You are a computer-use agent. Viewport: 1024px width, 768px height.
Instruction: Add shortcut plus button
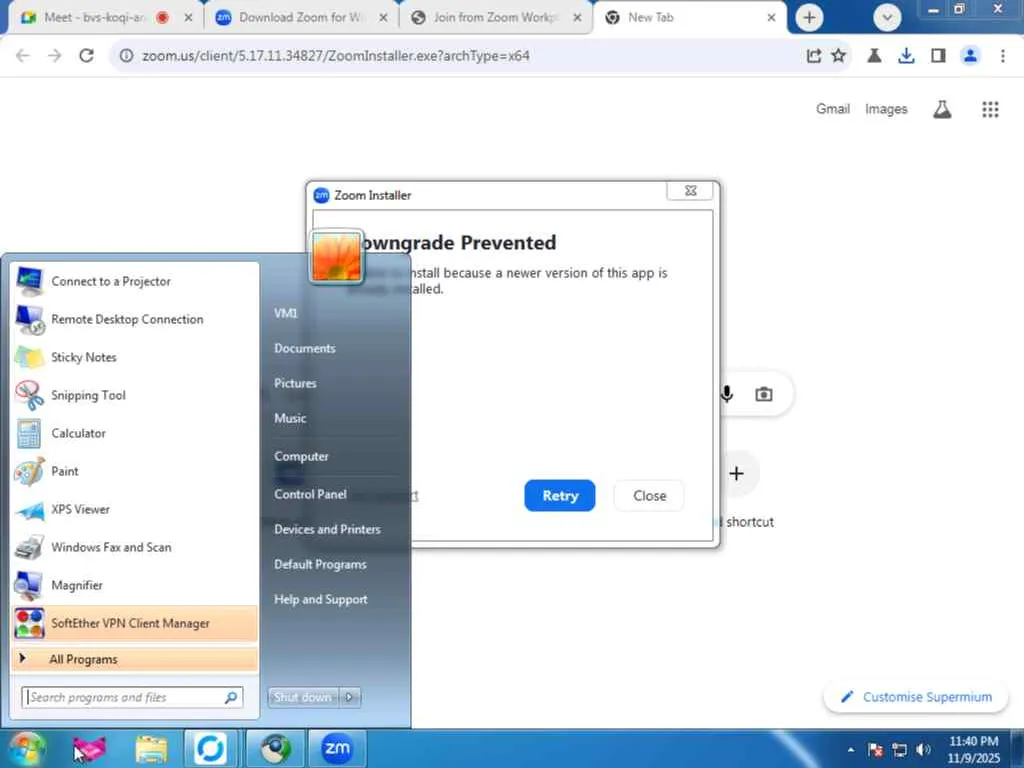tap(737, 473)
